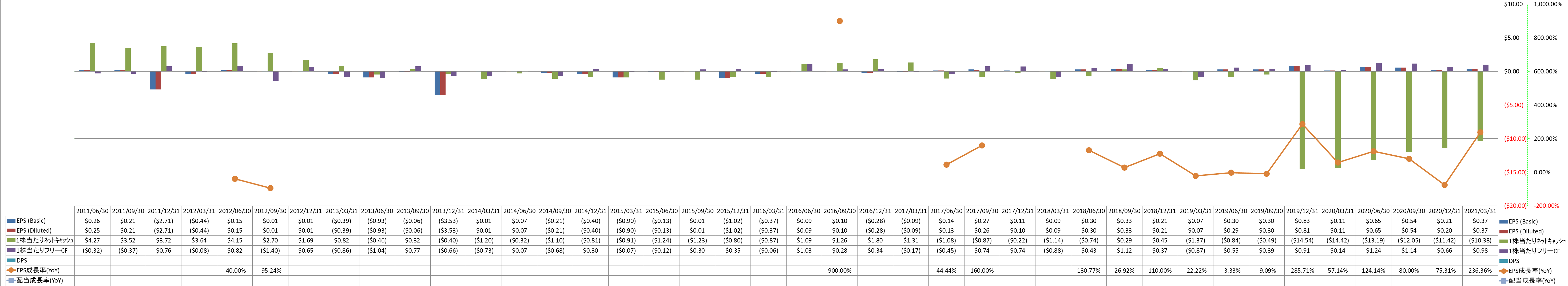Click the $1.12 free CF cell for 2018/09/30
The height and width of the screenshot is (286, 1568).
pos(1124,251)
